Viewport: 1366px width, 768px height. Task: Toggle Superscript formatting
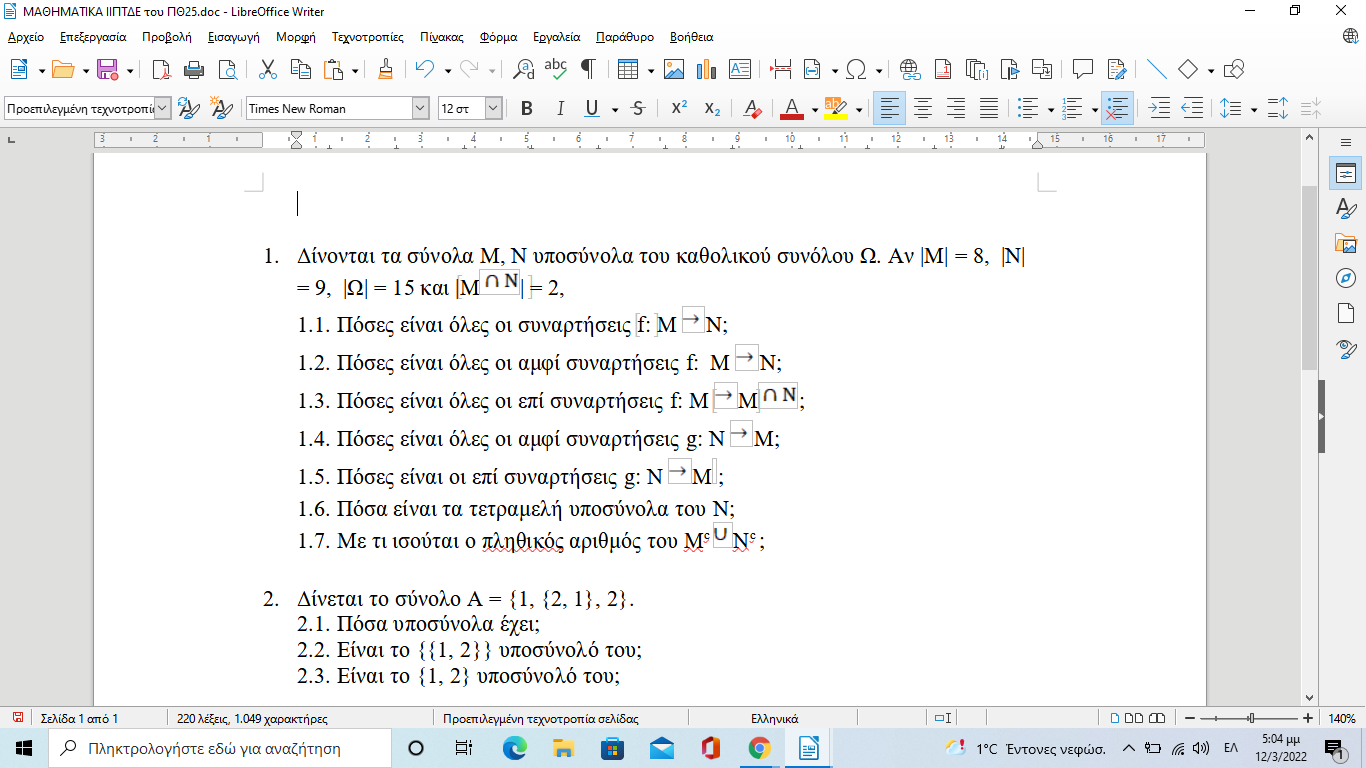pyautogui.click(x=679, y=108)
